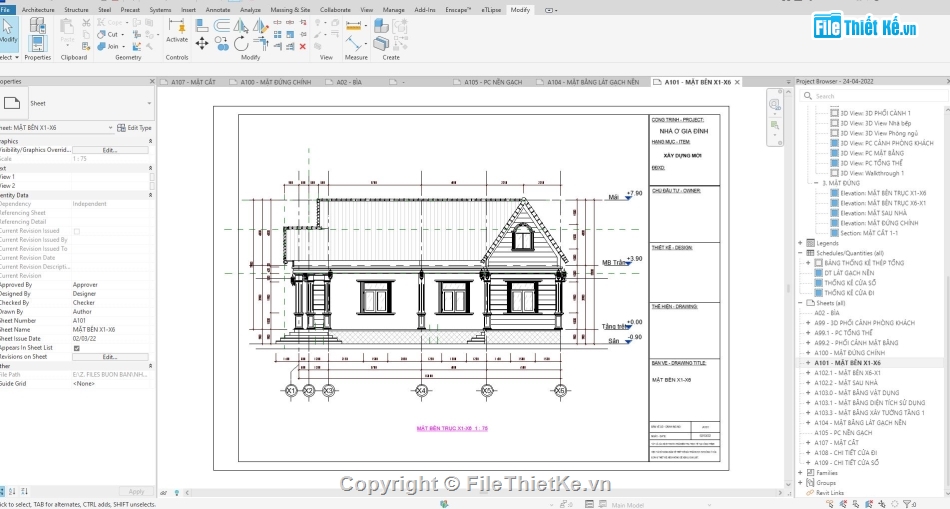Screen dimensions: 950x509
Task: Select Section: MẶT CẮT 1-1 in browser
Action: click(x=869, y=233)
